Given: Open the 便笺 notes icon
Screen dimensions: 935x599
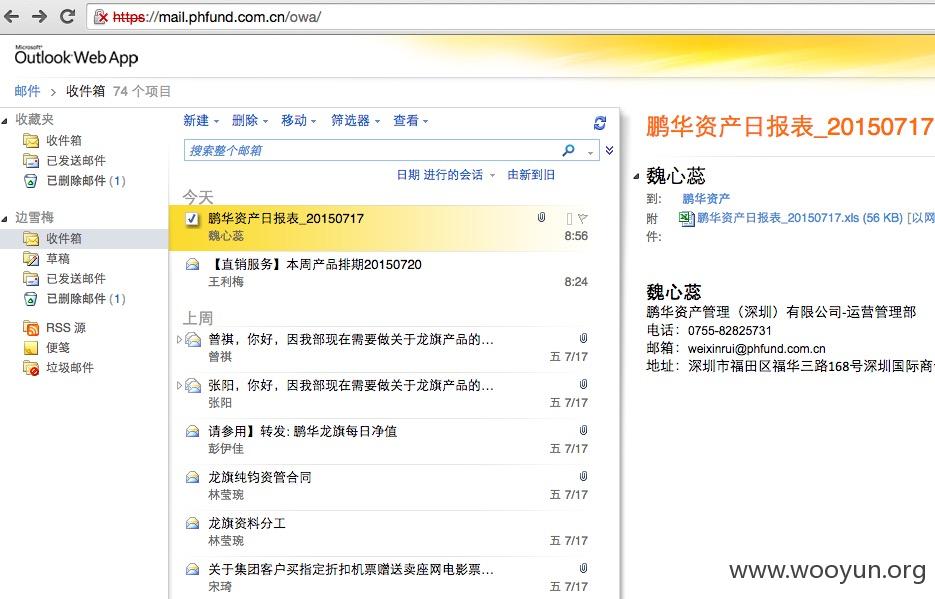Looking at the screenshot, I should [31, 347].
